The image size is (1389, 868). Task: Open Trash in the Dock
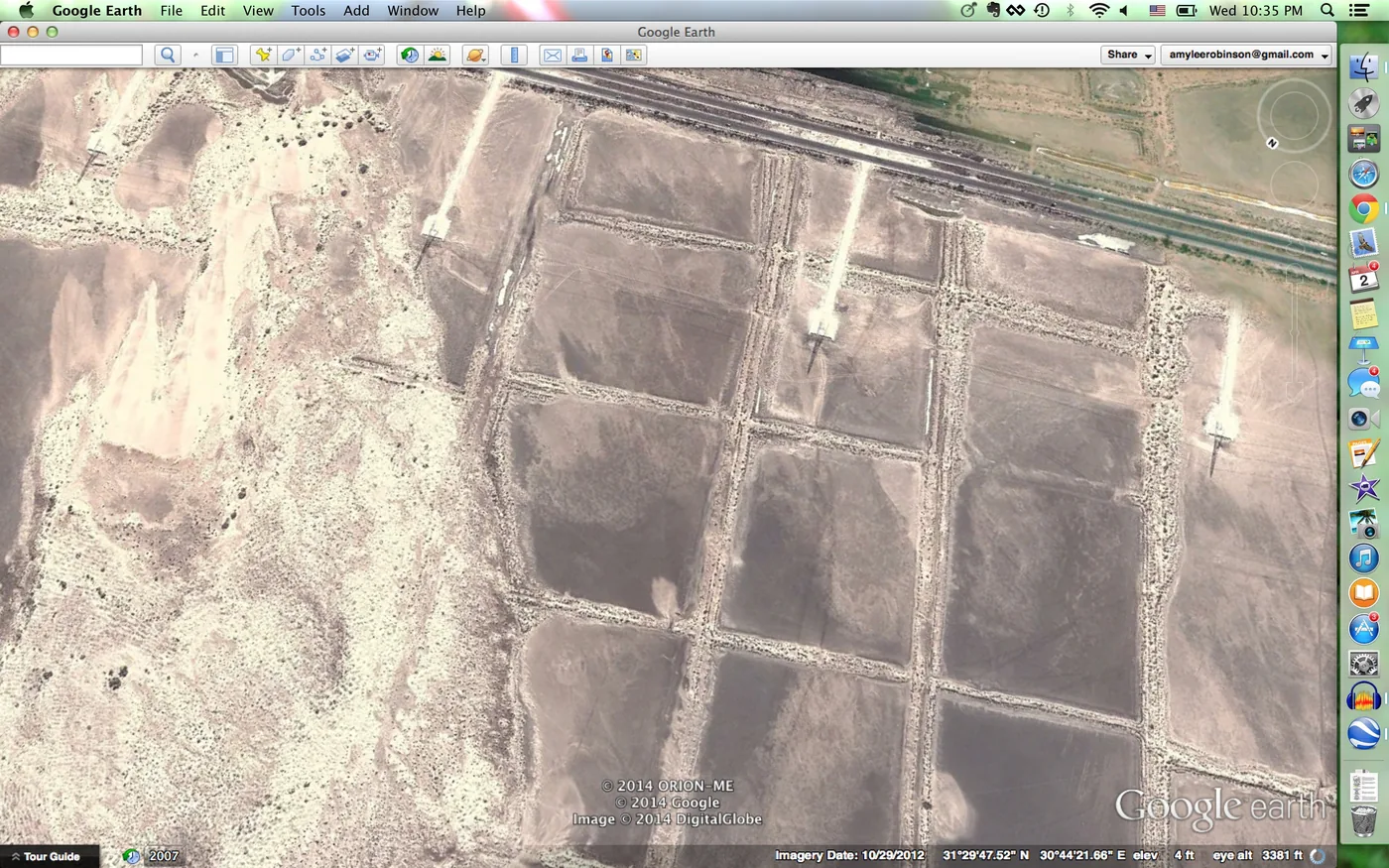[1363, 821]
